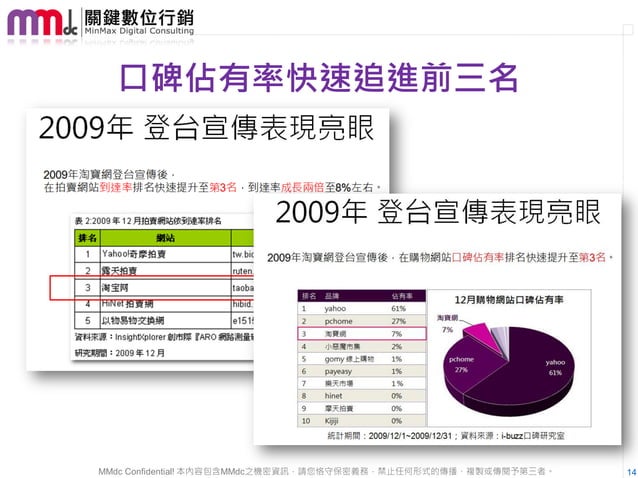Click the MinMax Digital Consulting caption
This screenshot has width=638, height=478.
(x=139, y=31)
